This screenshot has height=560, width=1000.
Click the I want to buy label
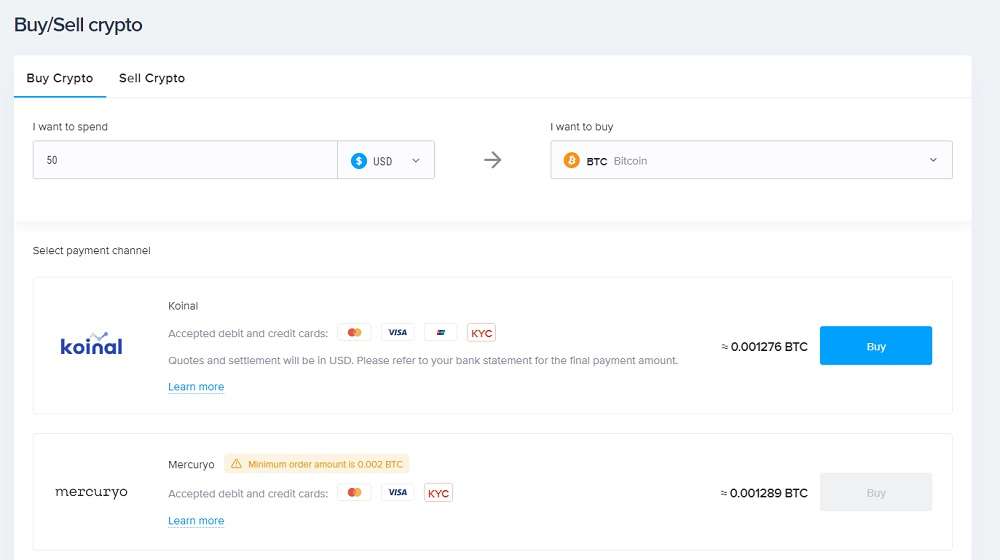coord(582,126)
